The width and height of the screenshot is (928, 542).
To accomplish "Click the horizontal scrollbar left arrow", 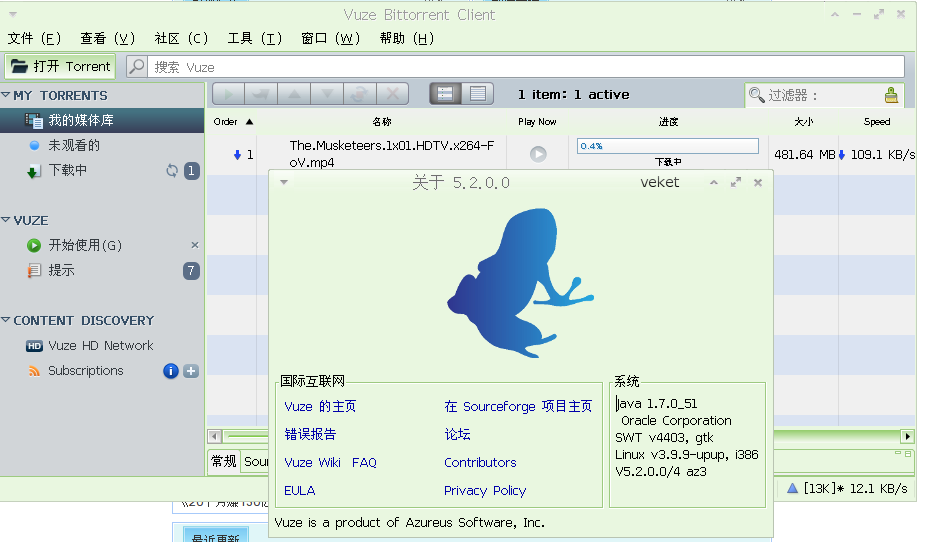I will 215,437.
